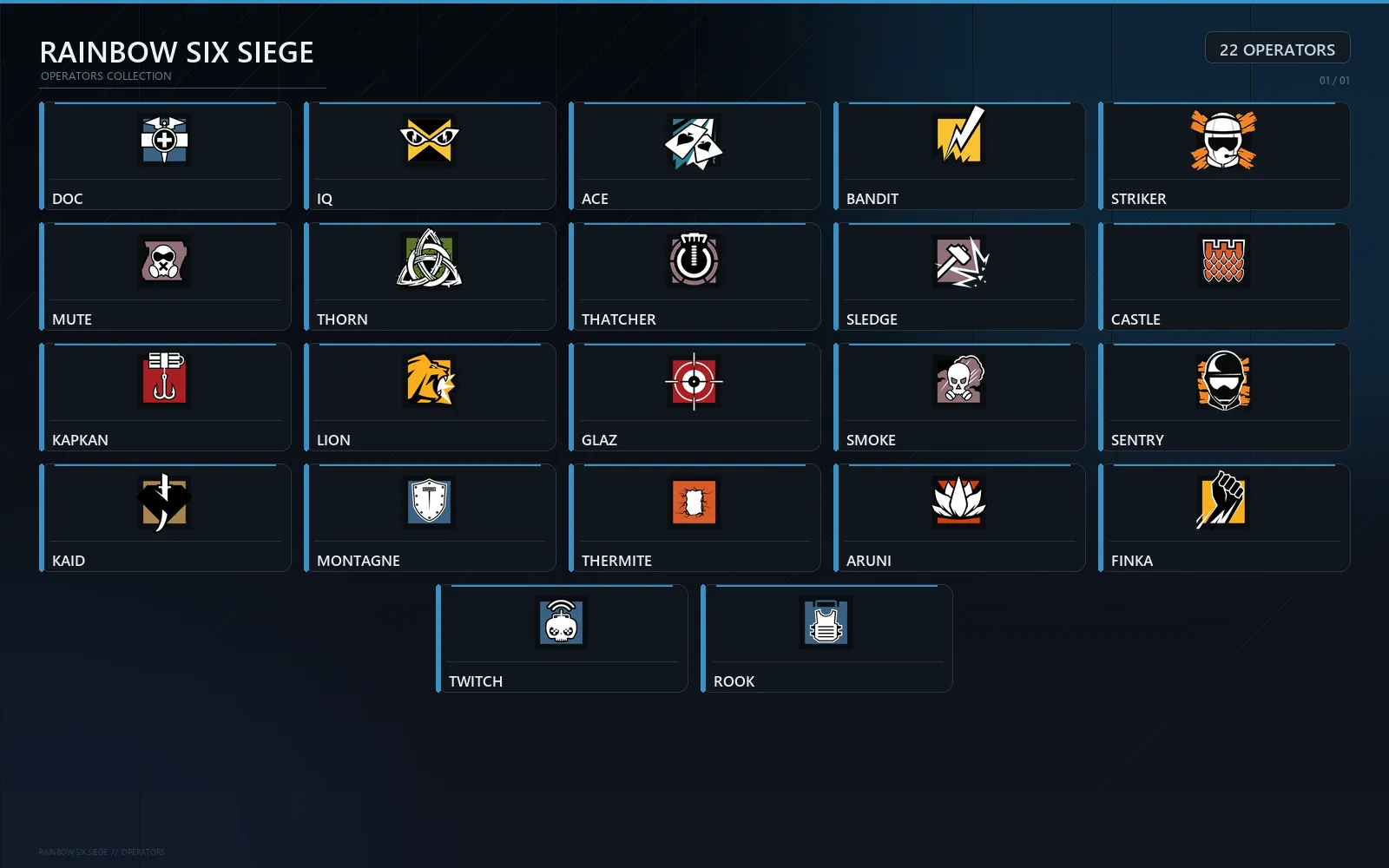Choose Twitch's drone skull icon
Viewport: 1389px width, 868px height.
pyautogui.click(x=562, y=622)
